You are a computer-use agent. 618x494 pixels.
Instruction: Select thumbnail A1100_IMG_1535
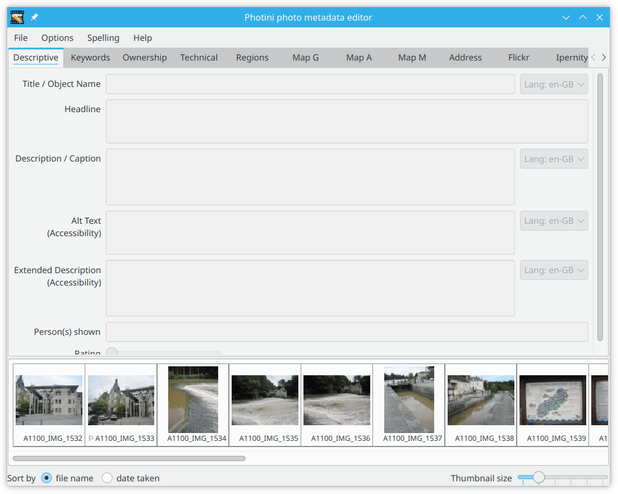(265, 405)
